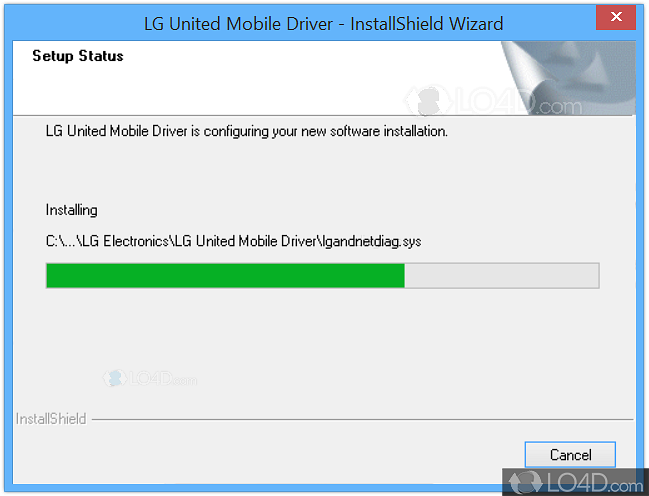
Task: Click the faint LO4D.com watermark in dialog body
Action: (x=150, y=378)
